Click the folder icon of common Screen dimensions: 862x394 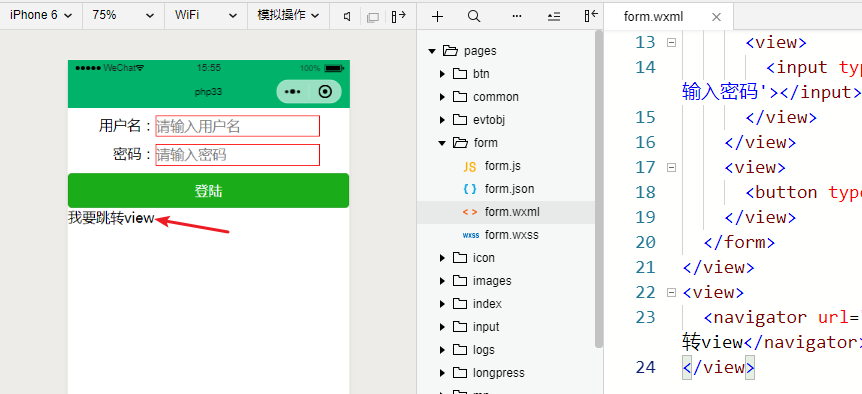460,97
